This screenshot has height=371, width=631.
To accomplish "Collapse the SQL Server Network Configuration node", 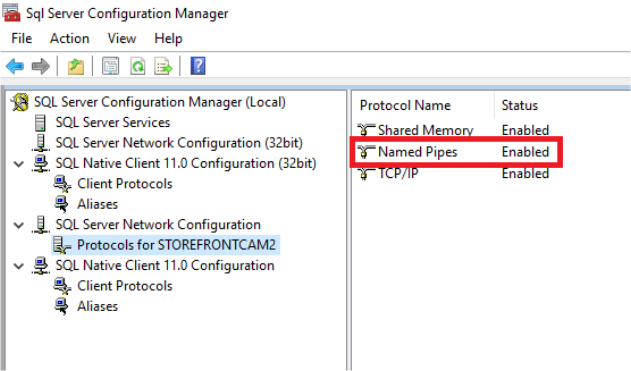I will pos(19,225).
